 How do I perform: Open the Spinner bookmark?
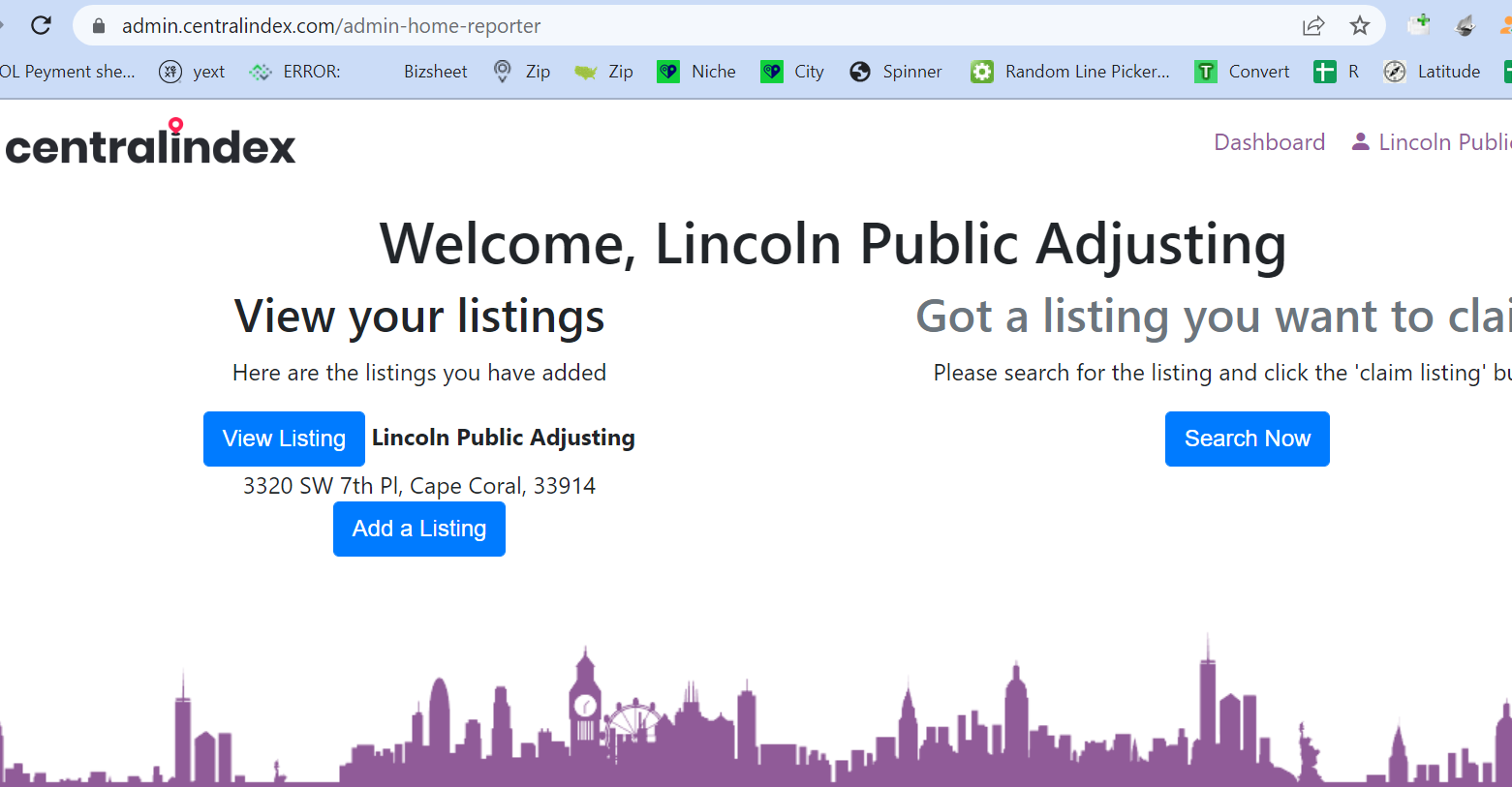[x=896, y=72]
